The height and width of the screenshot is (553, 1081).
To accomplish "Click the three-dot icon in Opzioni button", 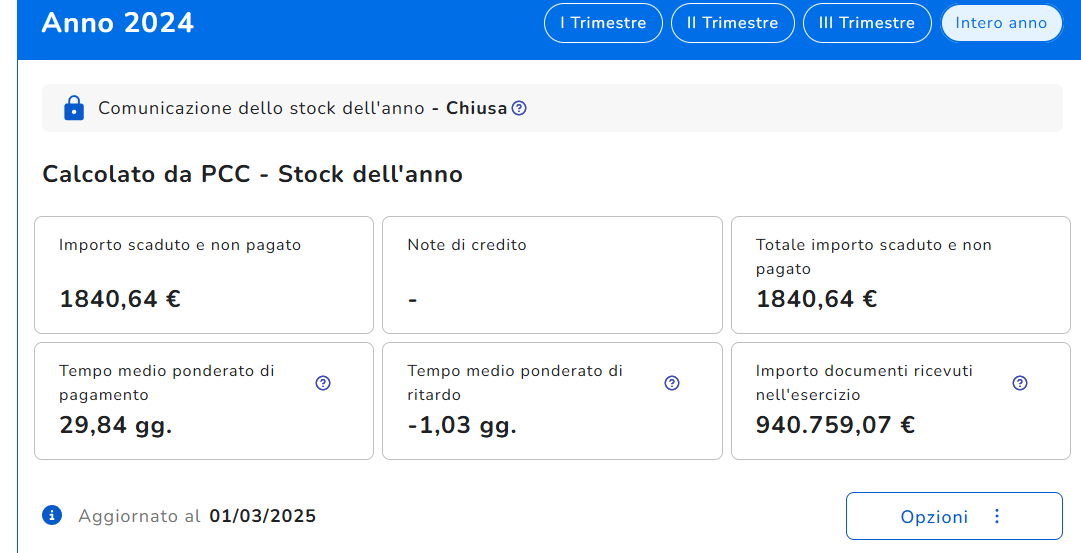I will (996, 516).
